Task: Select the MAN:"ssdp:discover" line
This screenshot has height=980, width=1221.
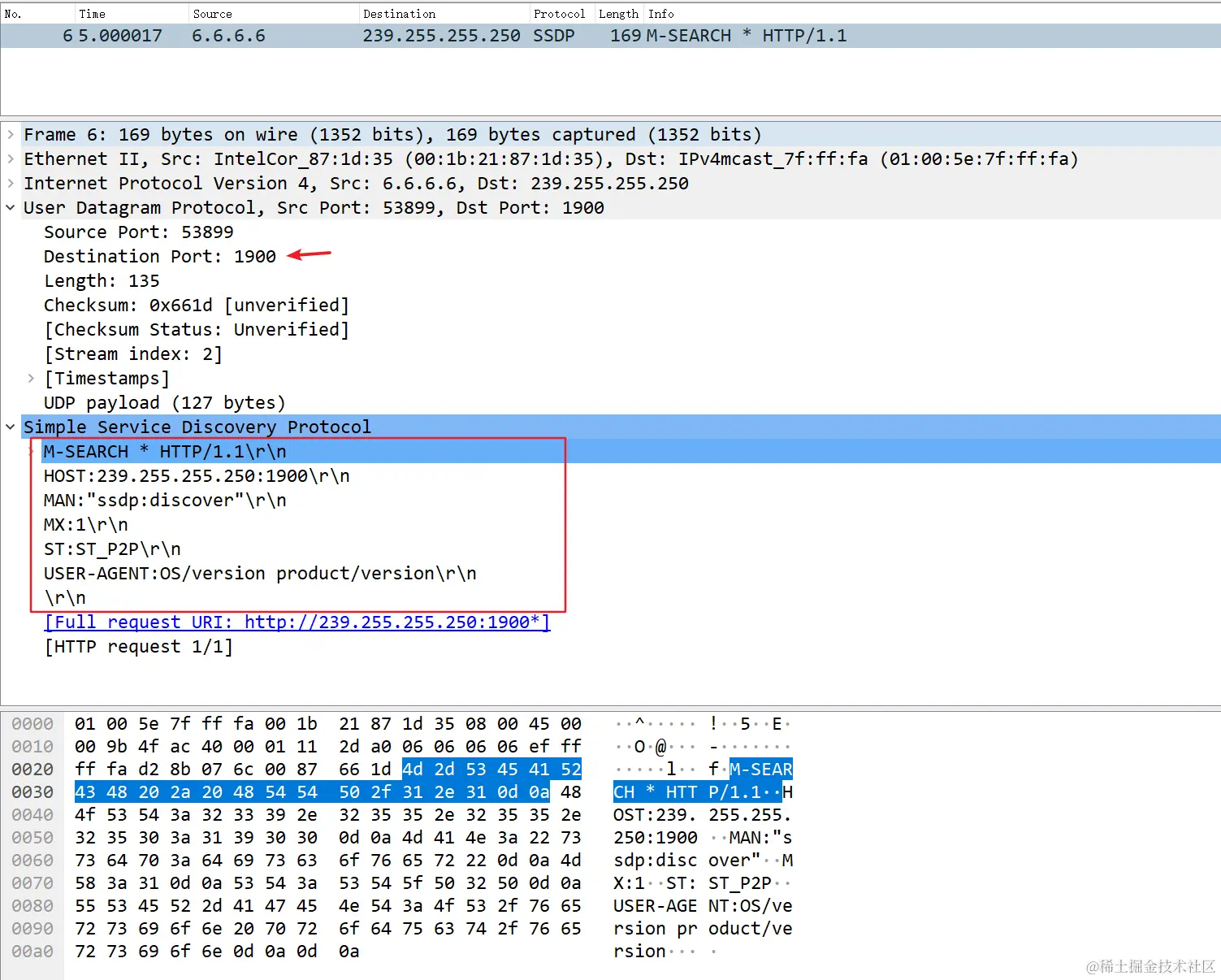Action: click(x=165, y=501)
